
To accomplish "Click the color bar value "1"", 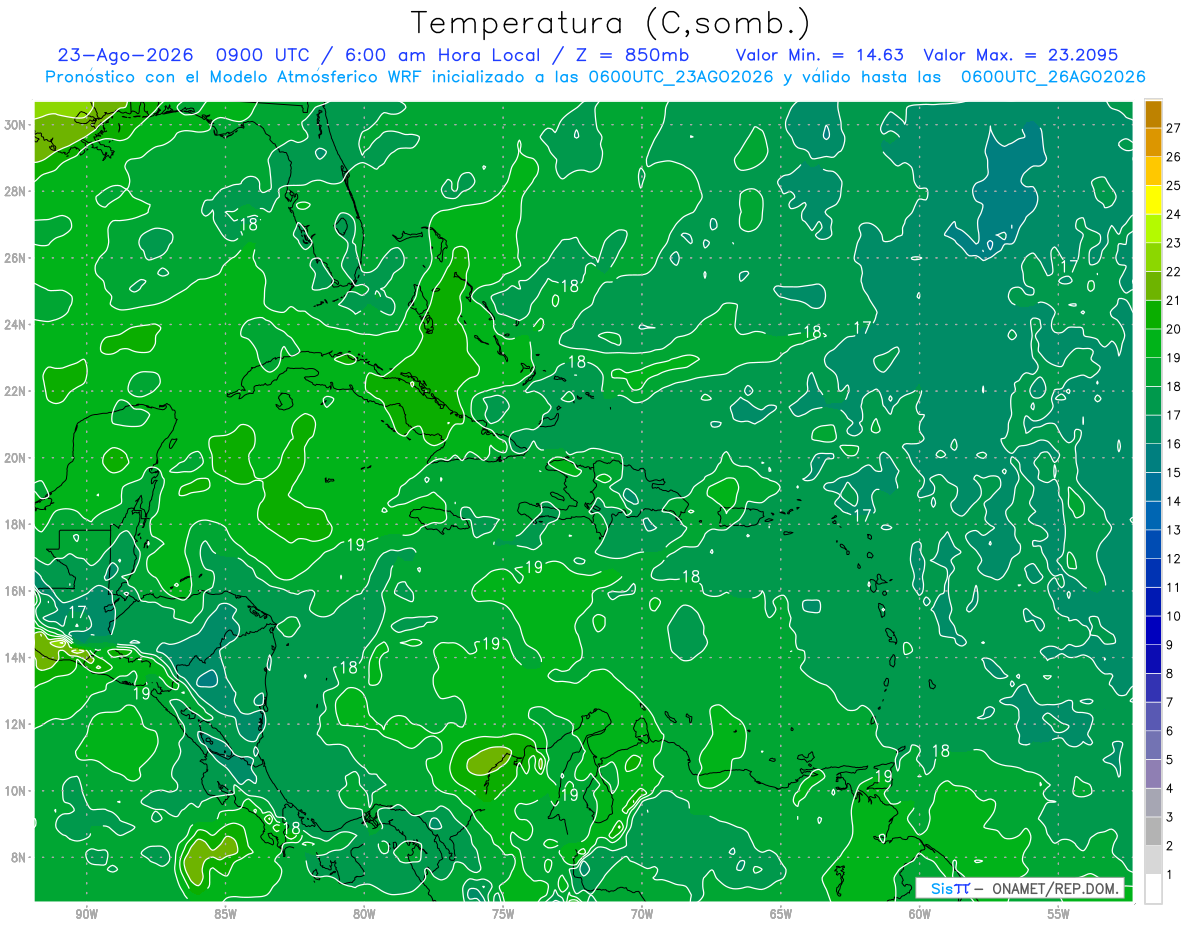I will [x=1170, y=875].
